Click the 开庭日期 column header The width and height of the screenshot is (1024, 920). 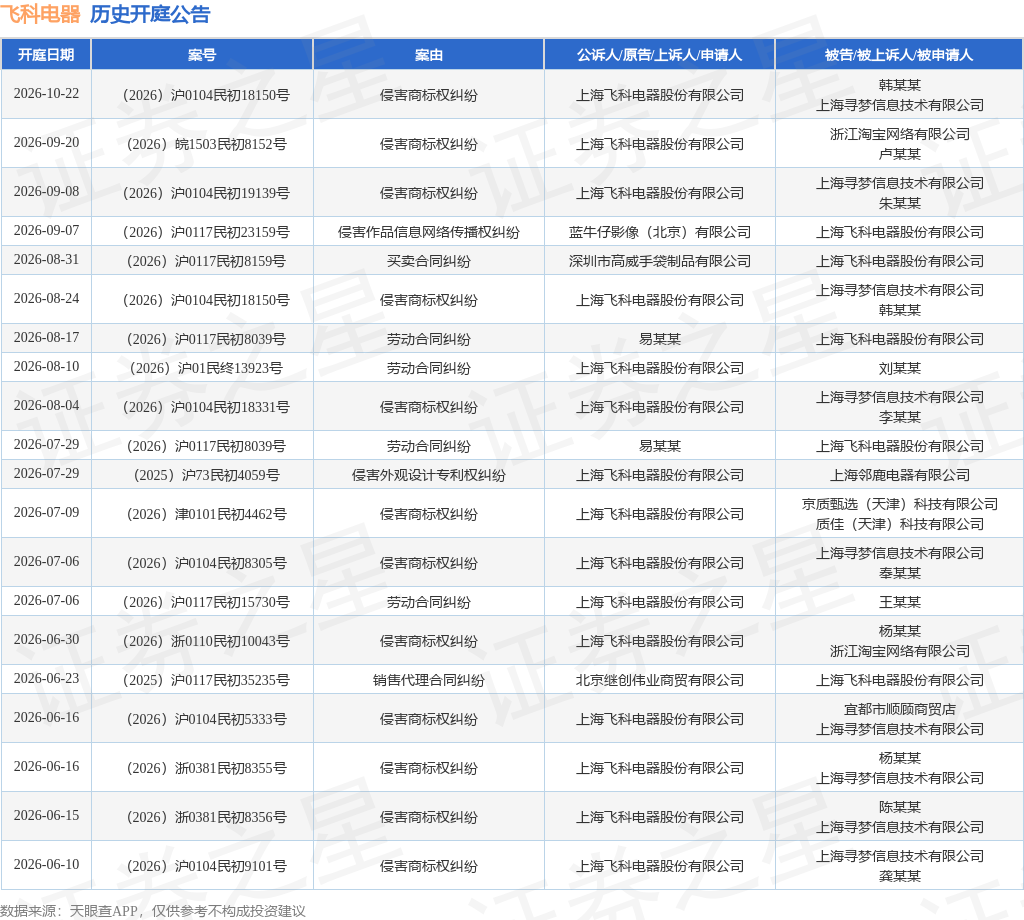46,55
